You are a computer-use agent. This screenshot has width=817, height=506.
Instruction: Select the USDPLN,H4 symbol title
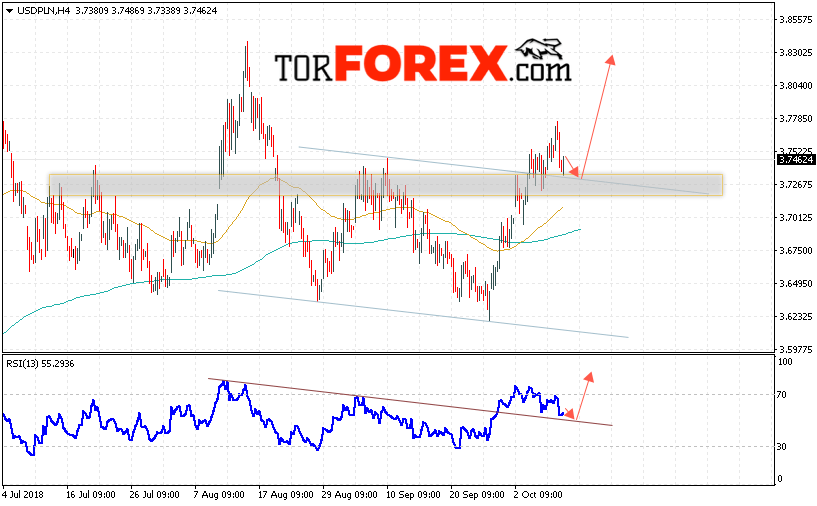(44, 10)
